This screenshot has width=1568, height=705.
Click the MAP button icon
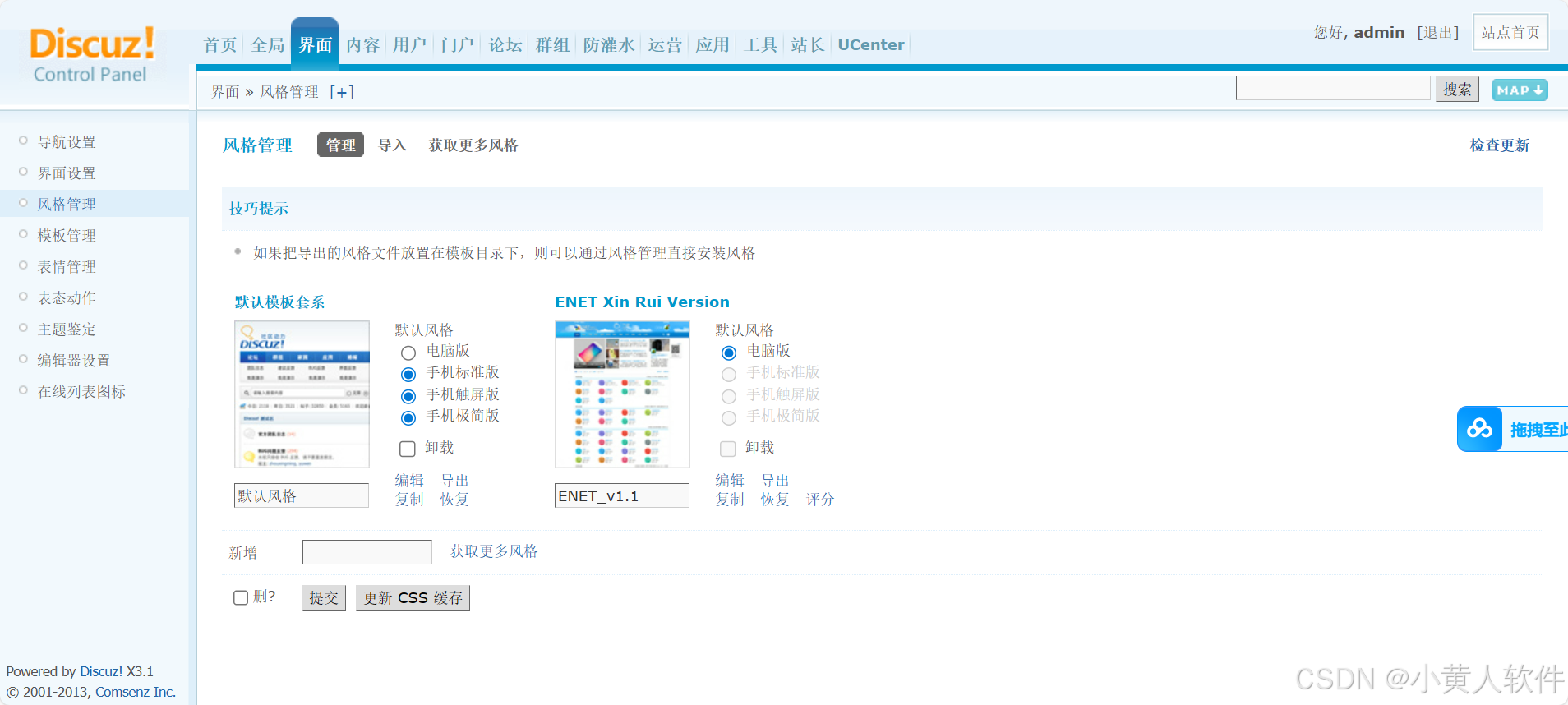1520,90
